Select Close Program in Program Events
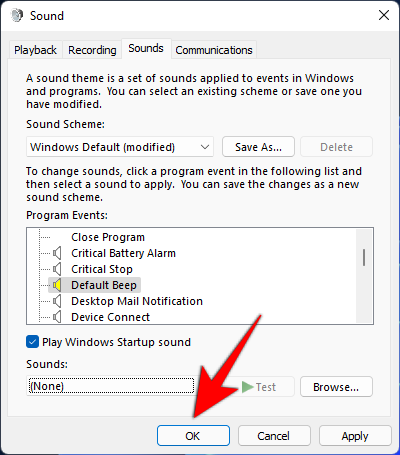Image resolution: width=400 pixels, height=455 pixels. pos(108,237)
